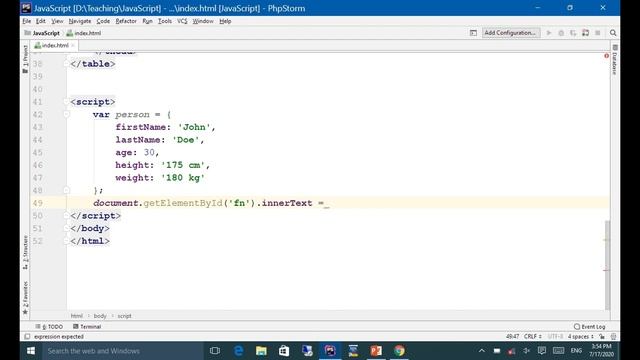Viewport: 640px width, 360px height.
Task: Open the Database tool window strip
Action: tap(615, 60)
